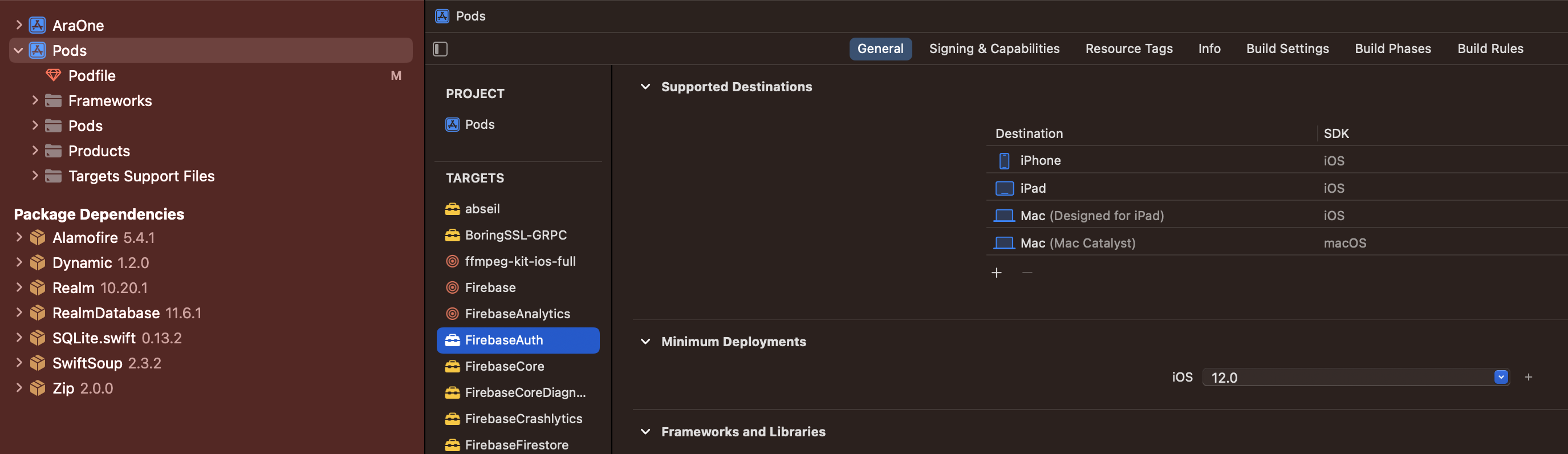Toggle the targets list sidebar icon
The image size is (1568, 454).
click(x=440, y=48)
